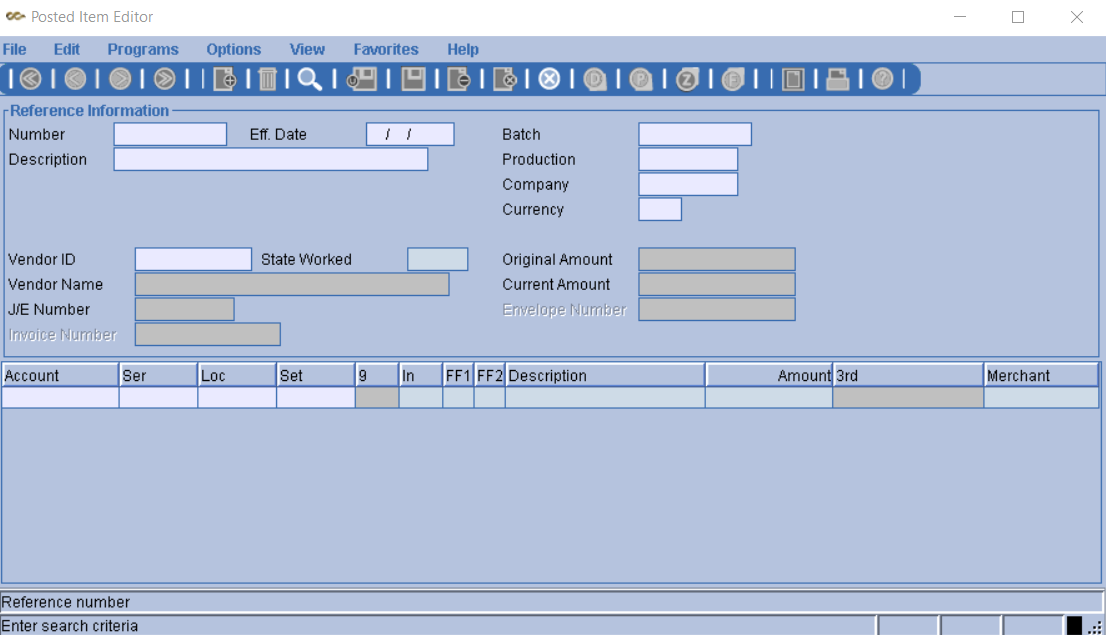Click the 3rd column header
1106x635 pixels.
[x=908, y=375]
